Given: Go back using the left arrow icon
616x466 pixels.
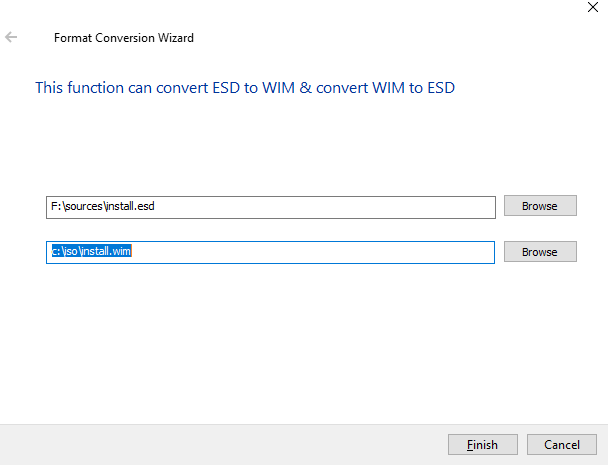Looking at the screenshot, I should (11, 37).
